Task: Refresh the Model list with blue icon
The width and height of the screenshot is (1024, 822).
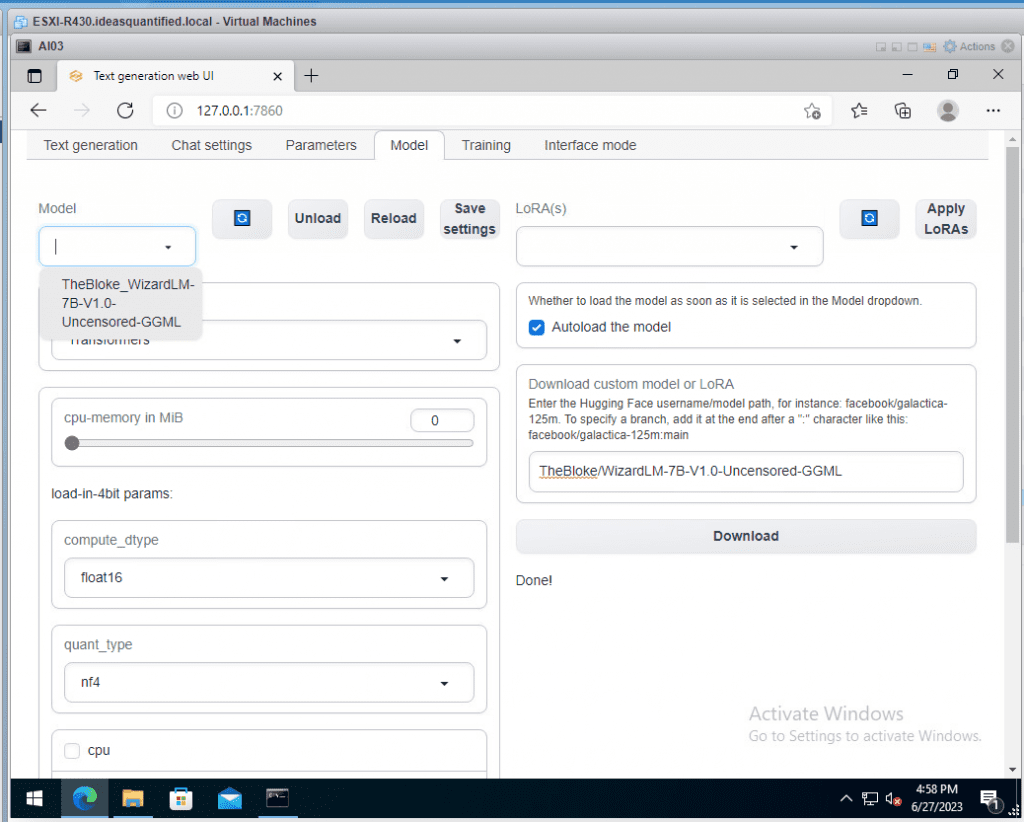Action: 242,218
